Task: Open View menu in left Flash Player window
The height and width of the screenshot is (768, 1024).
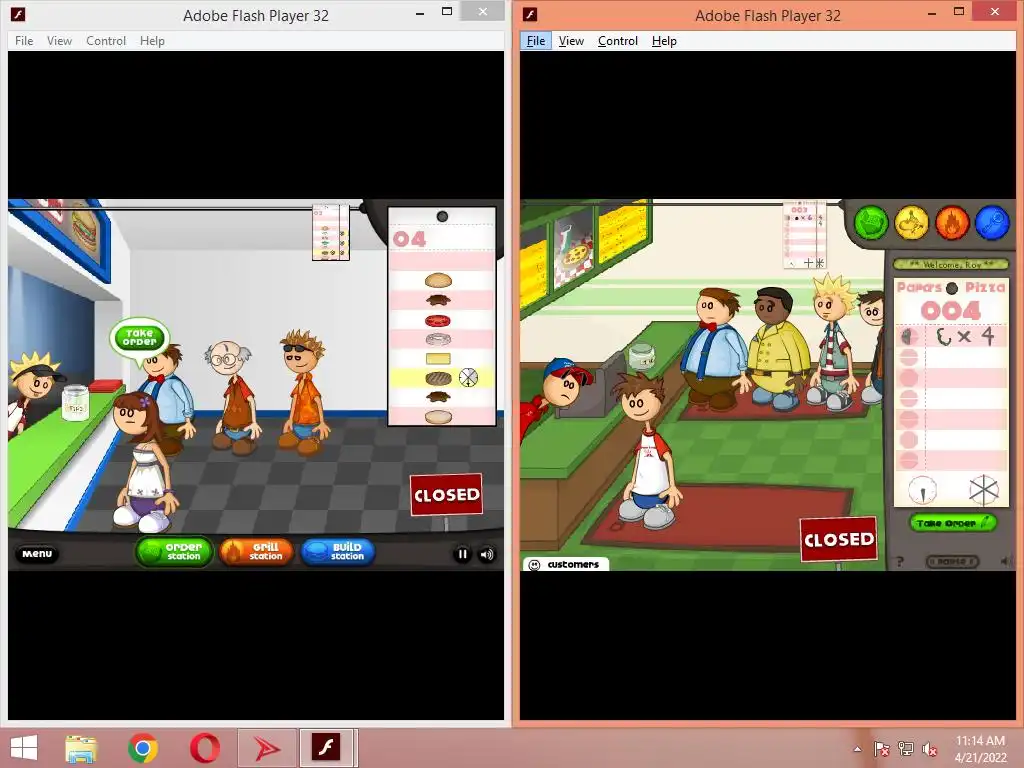Action: click(x=59, y=40)
